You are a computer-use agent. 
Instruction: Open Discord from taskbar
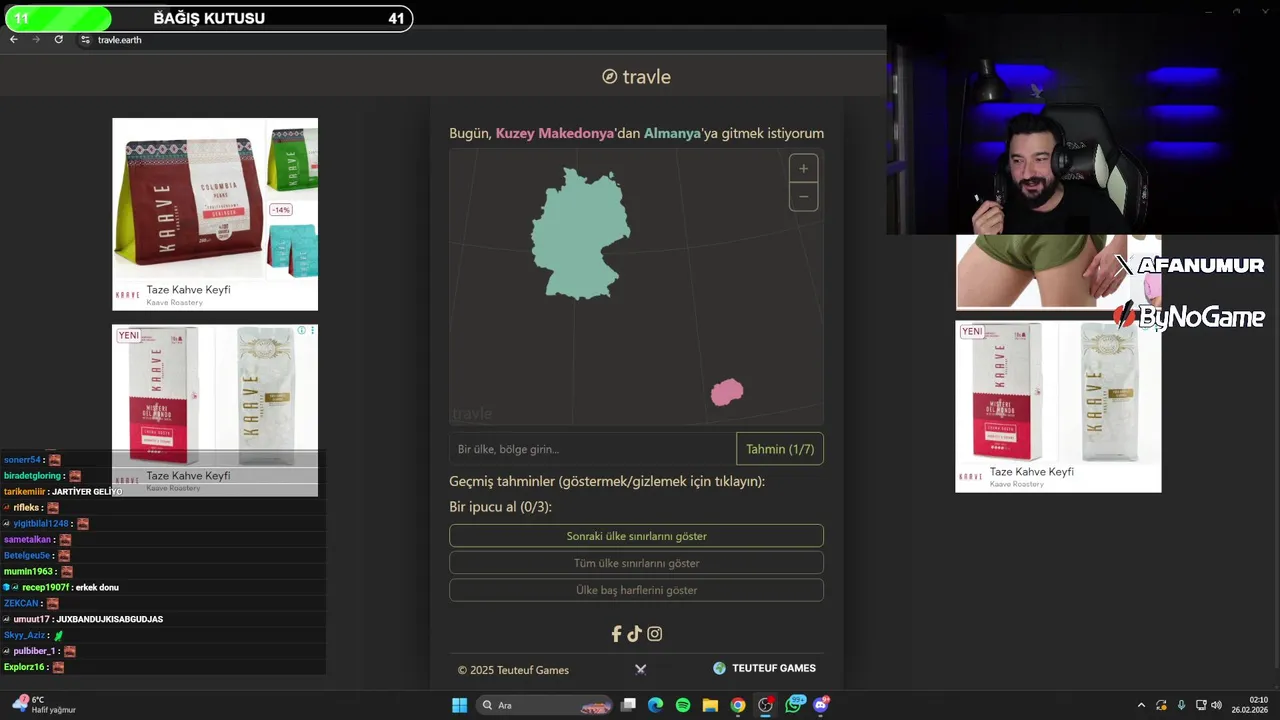(x=821, y=705)
